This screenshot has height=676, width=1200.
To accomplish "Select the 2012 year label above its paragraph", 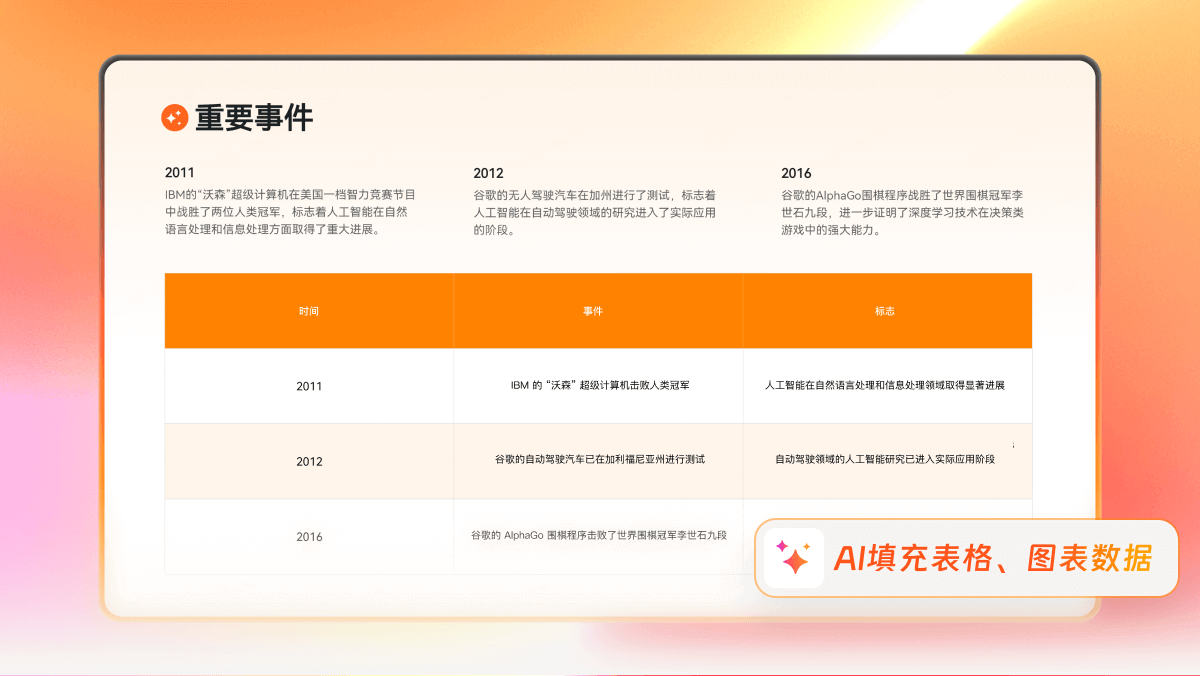I will (489, 172).
